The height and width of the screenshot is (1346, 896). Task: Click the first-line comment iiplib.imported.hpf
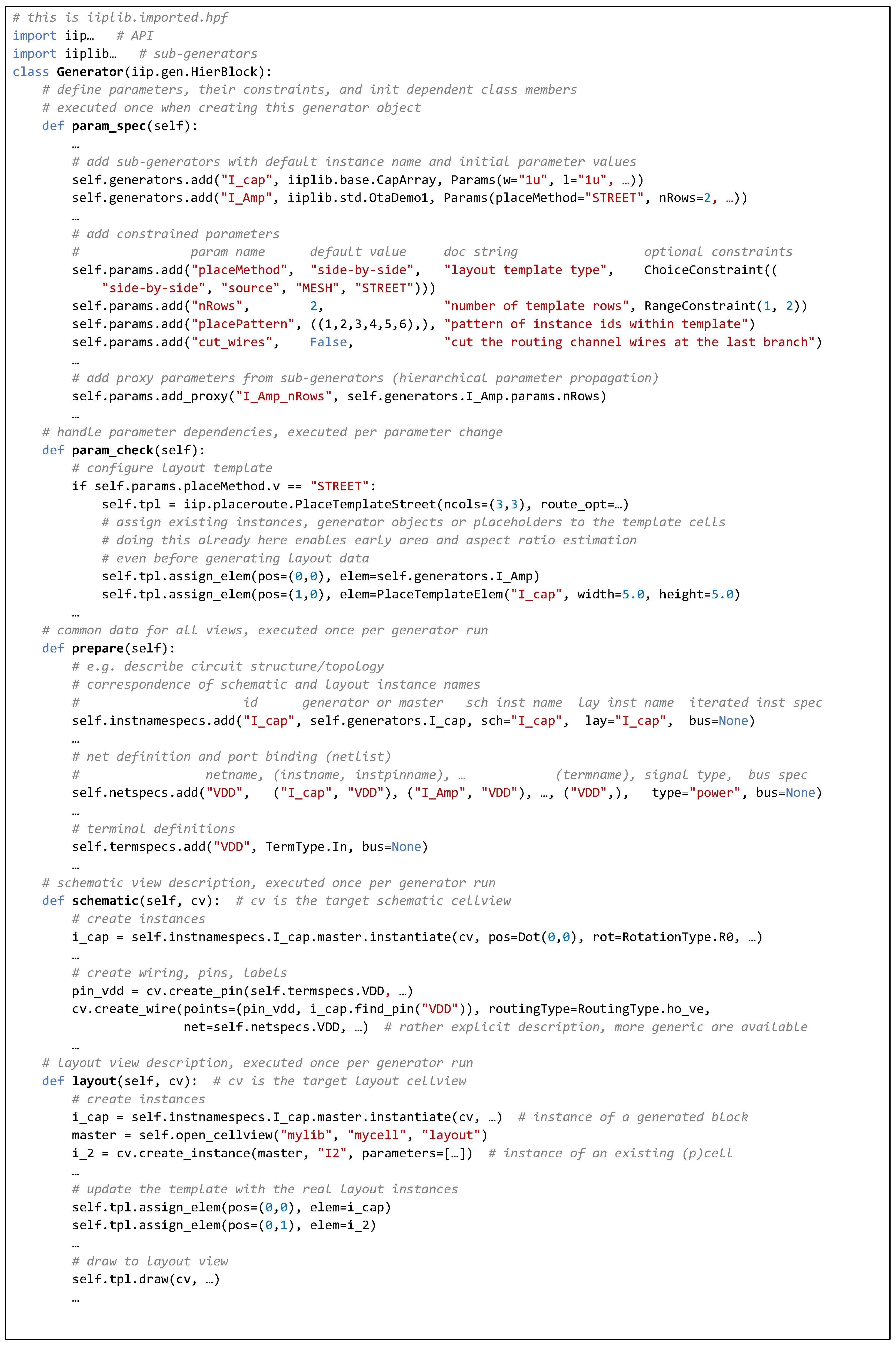point(157,18)
